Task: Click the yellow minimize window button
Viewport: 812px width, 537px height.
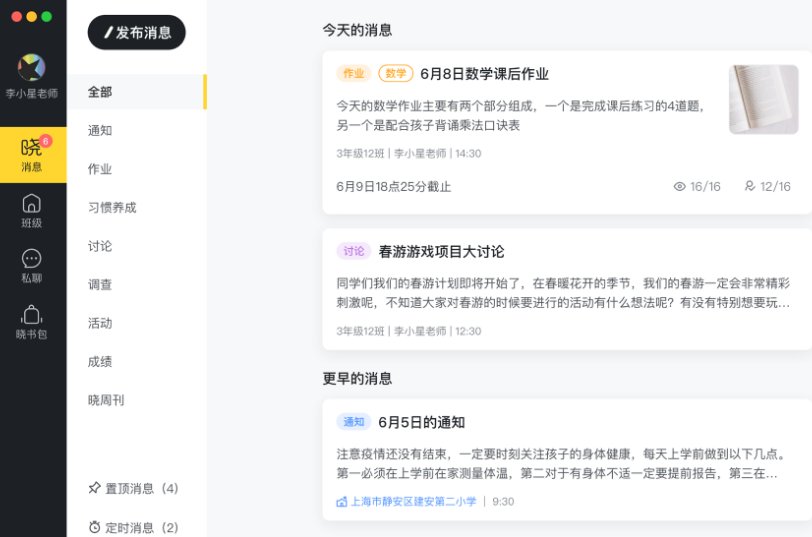Action: tap(32, 17)
